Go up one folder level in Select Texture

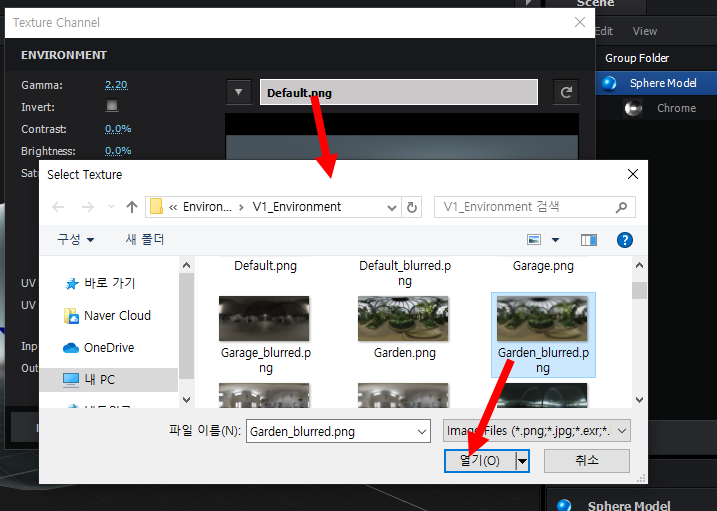point(132,207)
